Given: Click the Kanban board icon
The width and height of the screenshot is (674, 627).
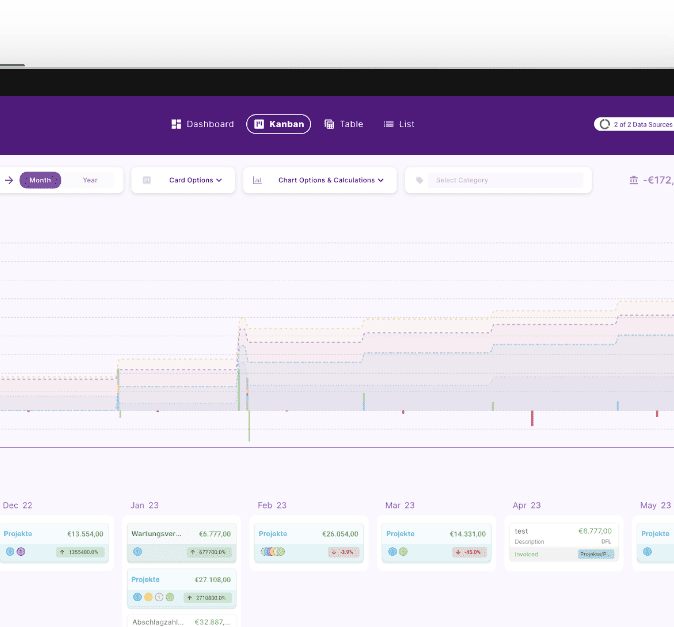Looking at the screenshot, I should tap(259, 124).
